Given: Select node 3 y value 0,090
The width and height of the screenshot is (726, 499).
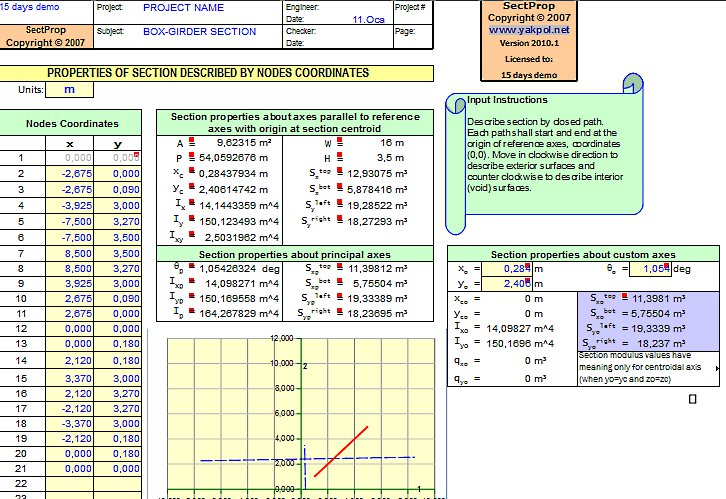Looking at the screenshot, I should (118, 189).
